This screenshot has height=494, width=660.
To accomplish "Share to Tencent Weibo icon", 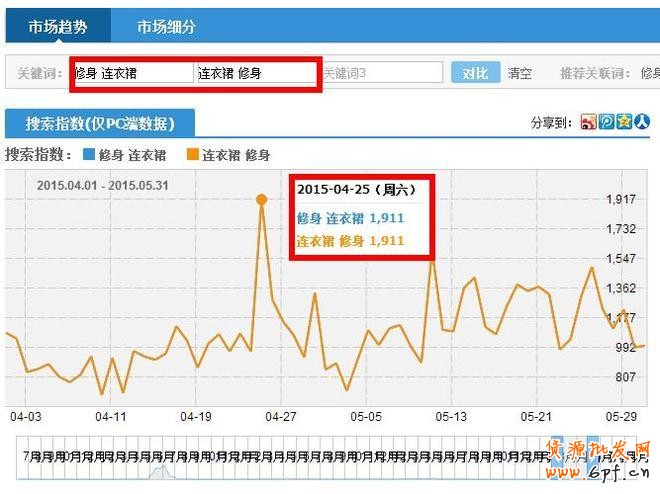I will (606, 122).
